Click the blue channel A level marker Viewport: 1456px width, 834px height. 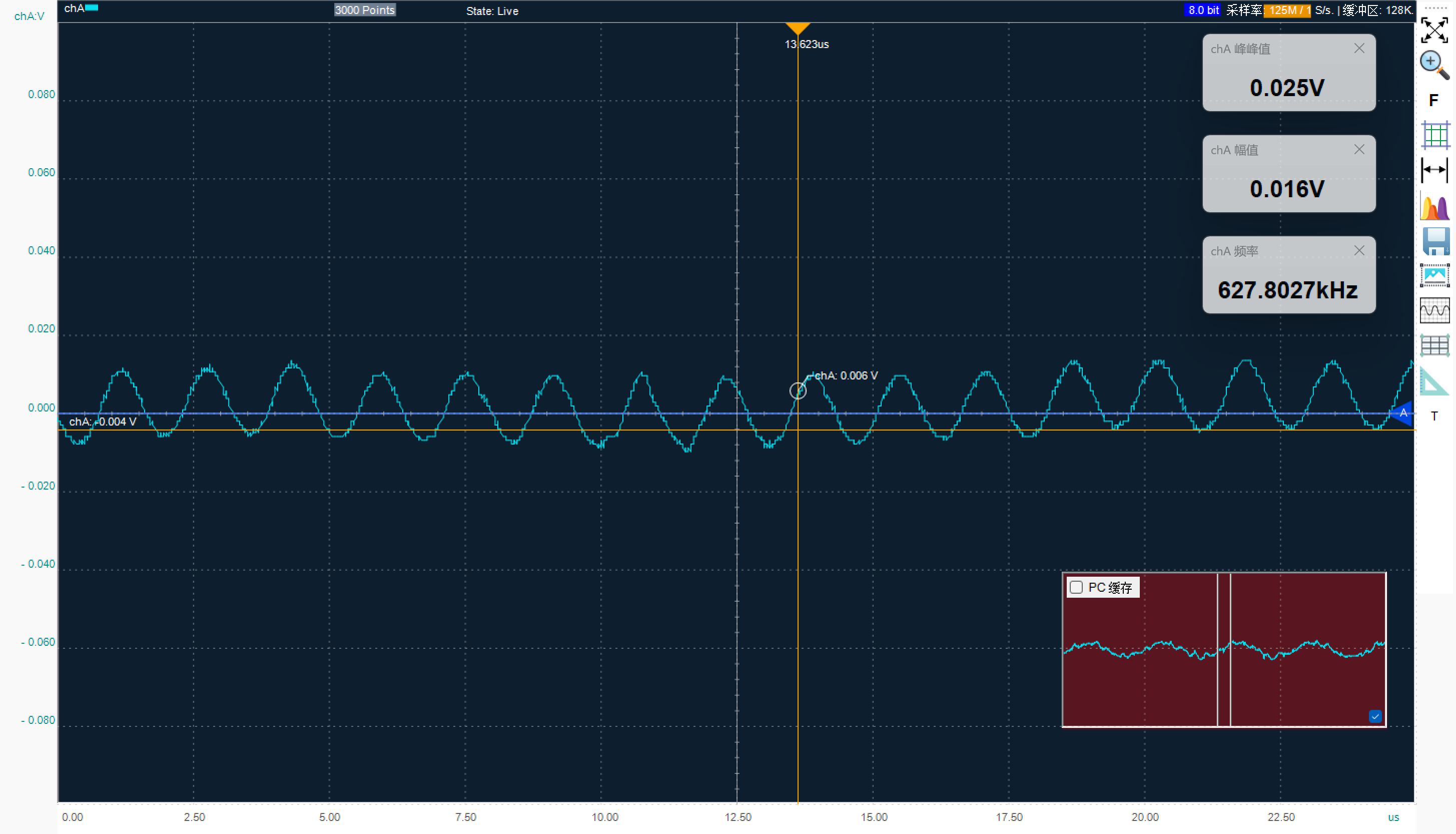pos(1401,413)
